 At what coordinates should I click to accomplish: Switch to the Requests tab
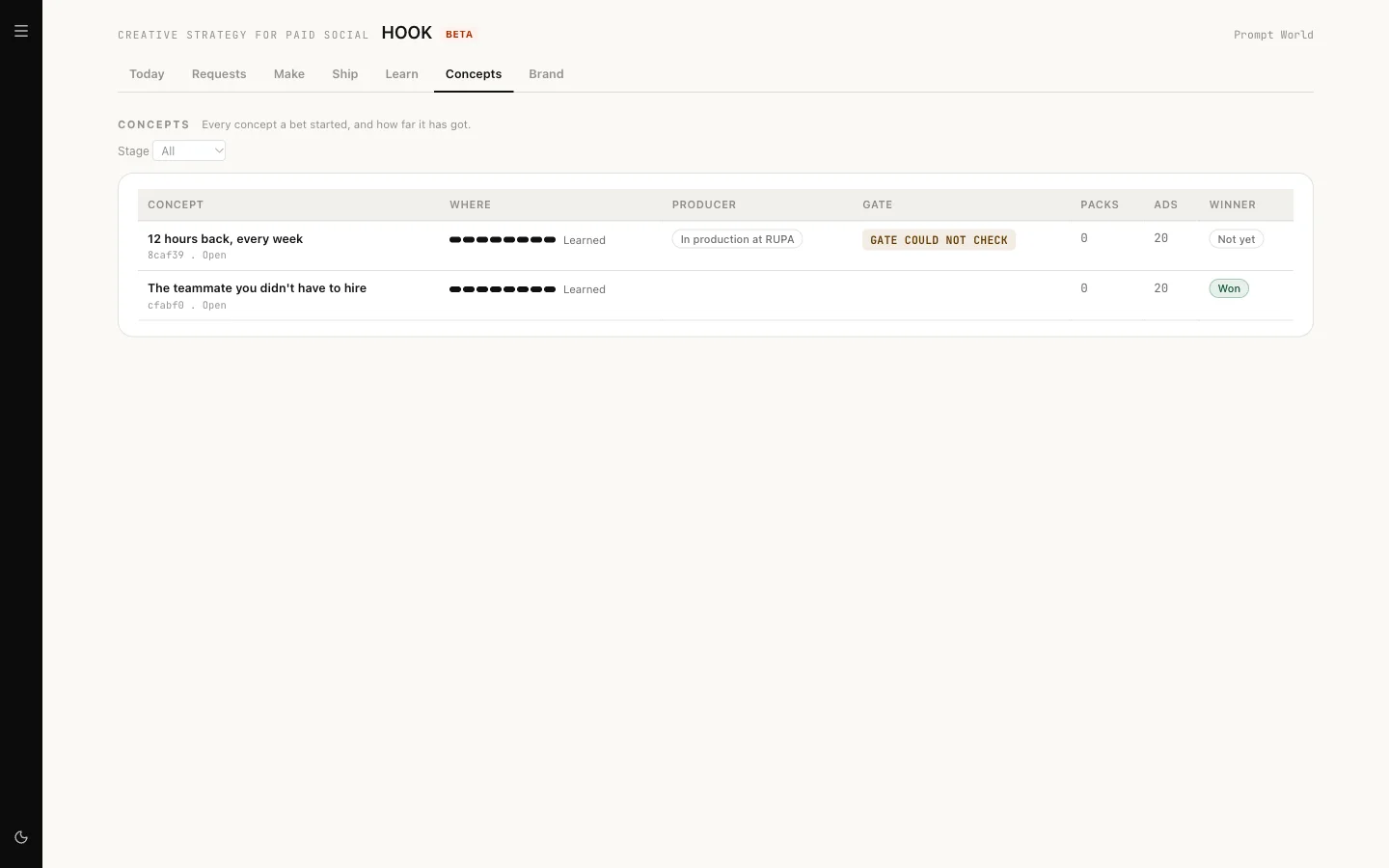(219, 74)
